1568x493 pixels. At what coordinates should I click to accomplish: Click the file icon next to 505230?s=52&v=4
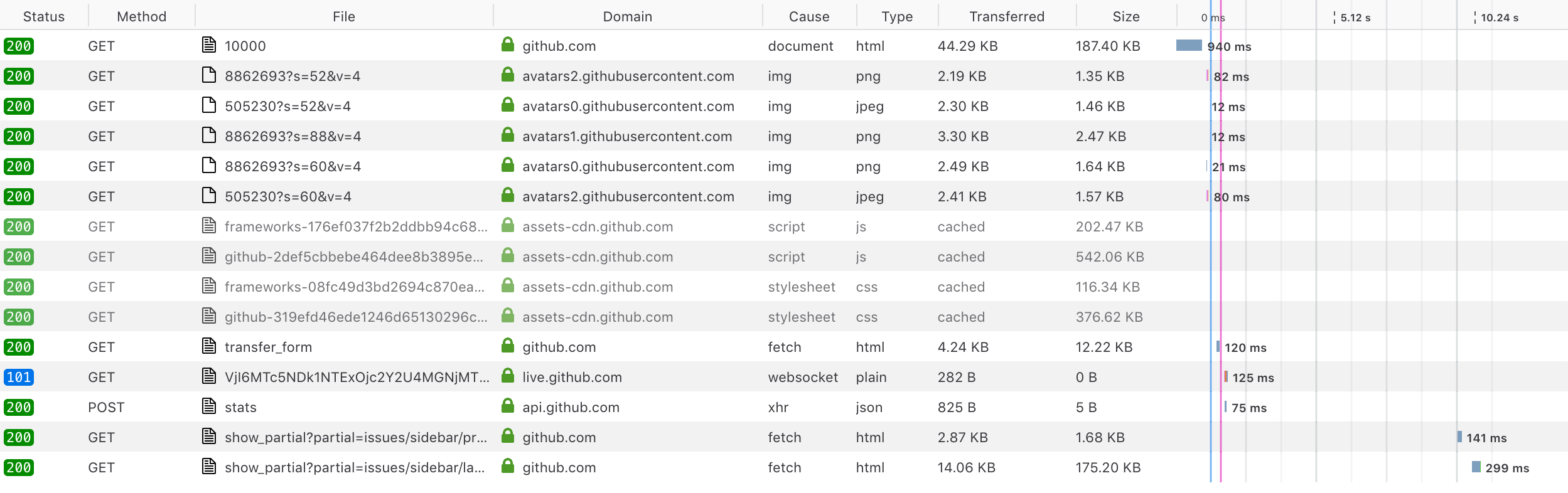tap(209, 106)
